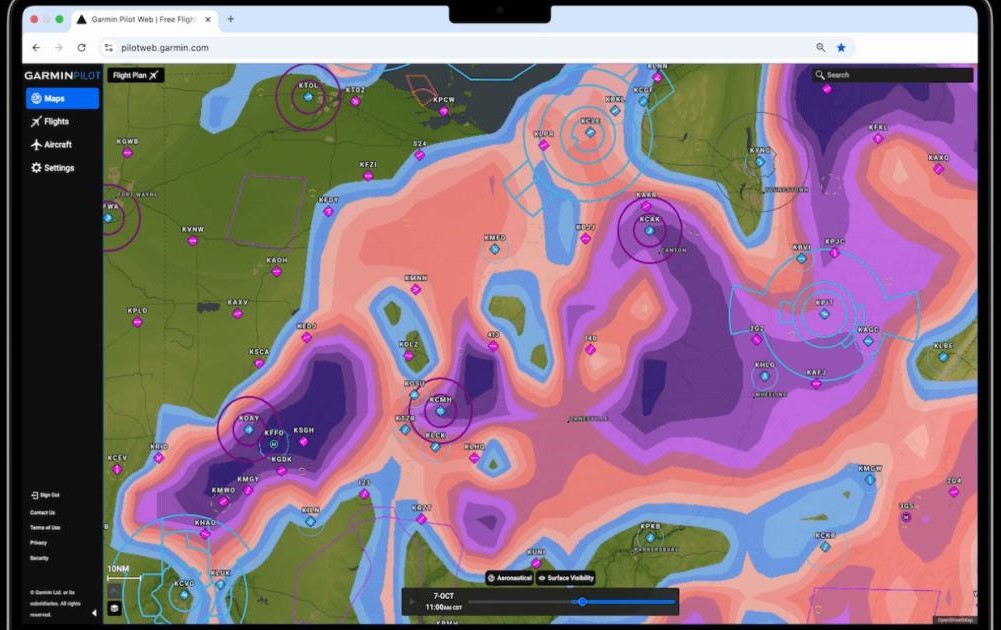1001x630 pixels.
Task: Open the Terms of Use link
Action: (x=45, y=527)
